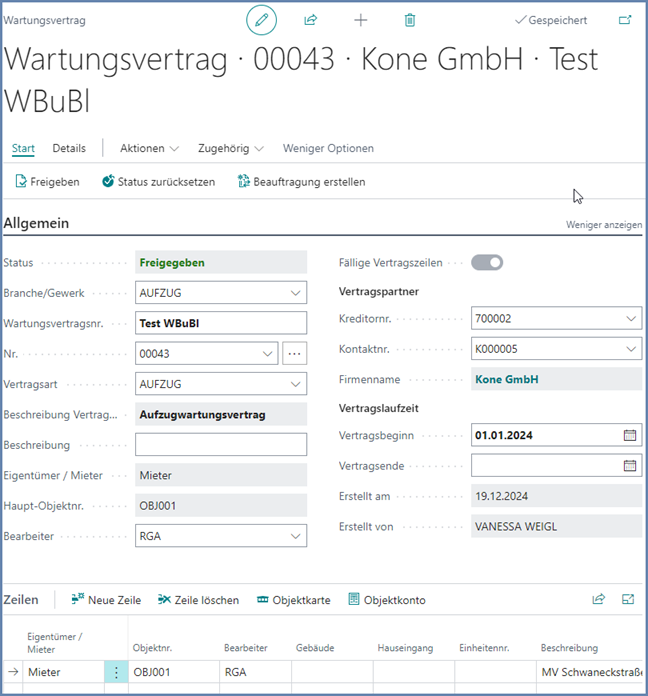Open the Objektkonto
This screenshot has height=696, width=648.
pyautogui.click(x=387, y=600)
